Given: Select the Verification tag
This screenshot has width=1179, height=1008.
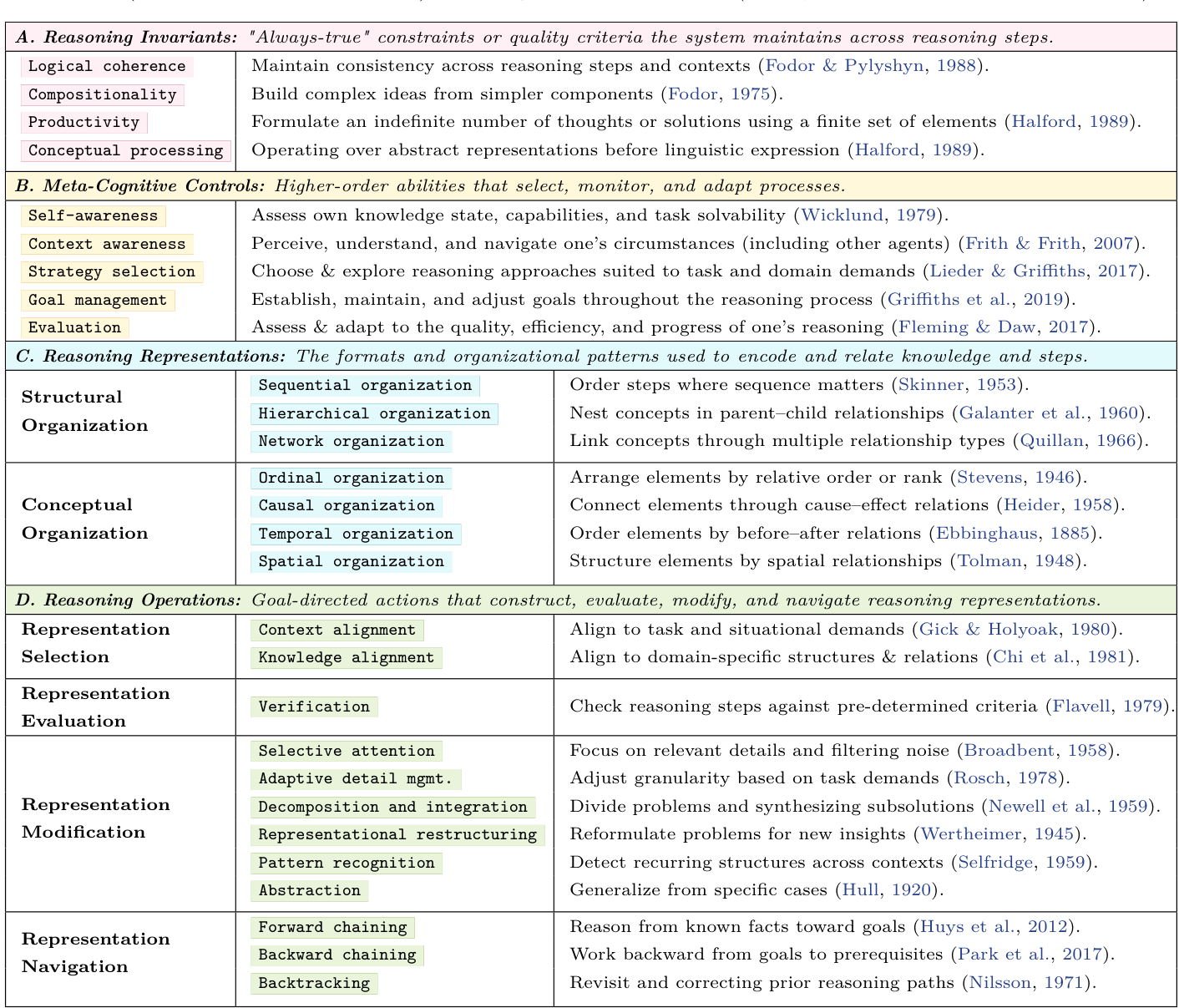Looking at the screenshot, I should pos(314,707).
